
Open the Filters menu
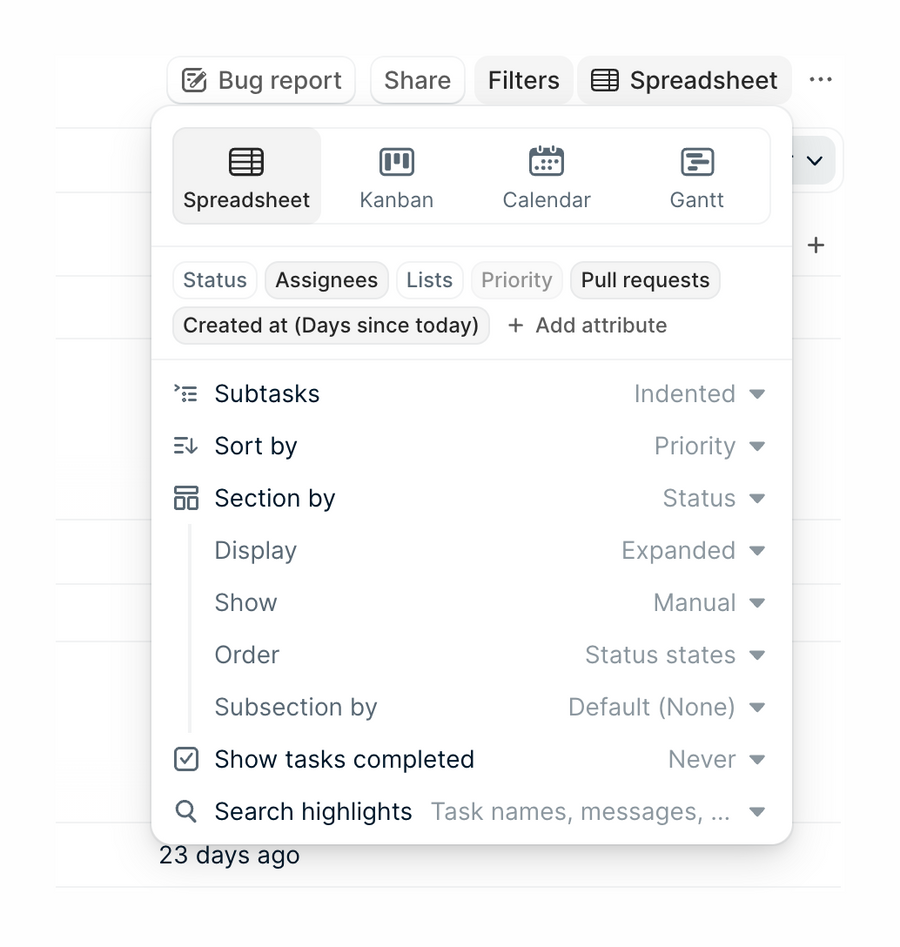pos(523,80)
